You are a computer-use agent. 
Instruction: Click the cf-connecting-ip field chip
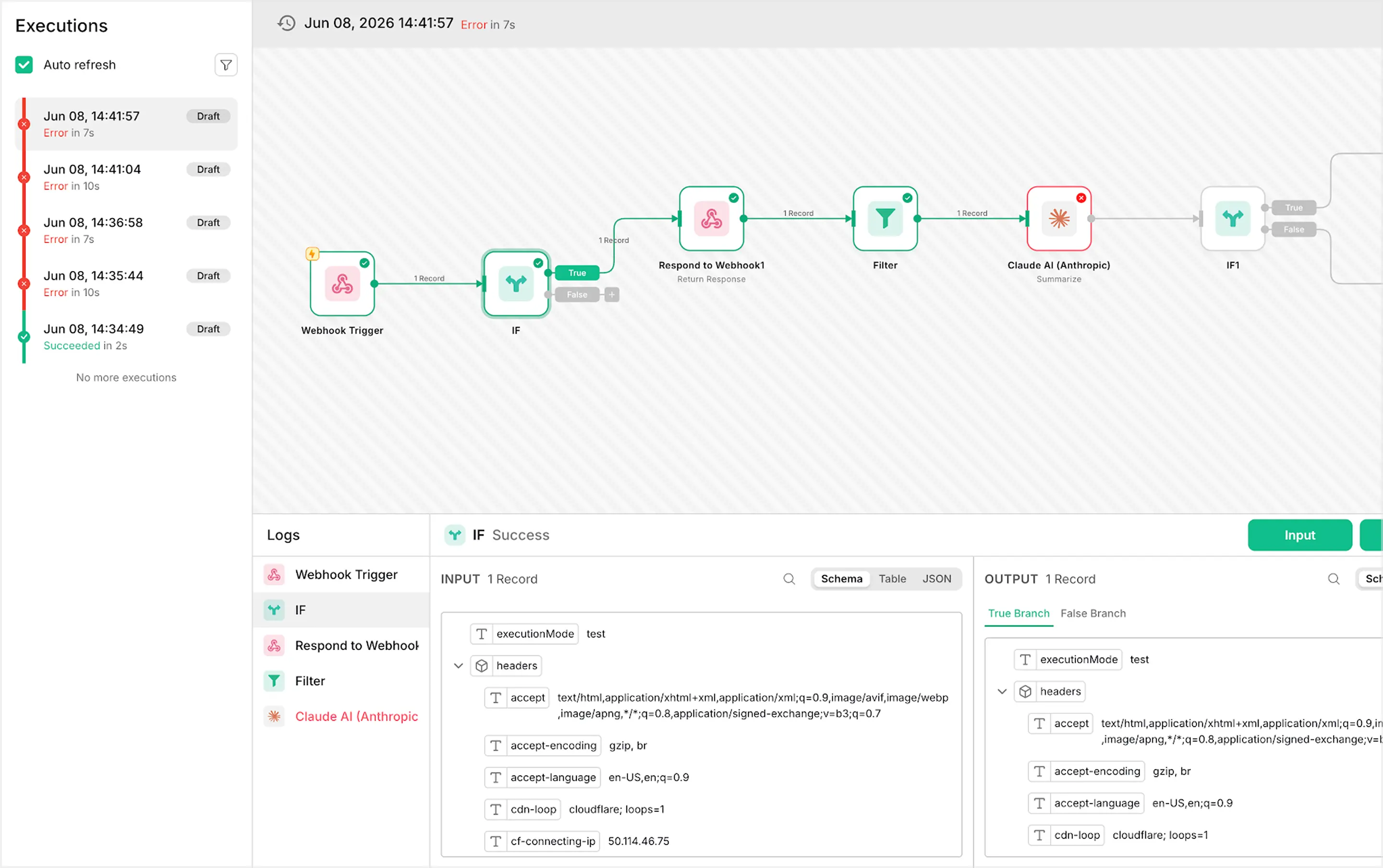542,841
